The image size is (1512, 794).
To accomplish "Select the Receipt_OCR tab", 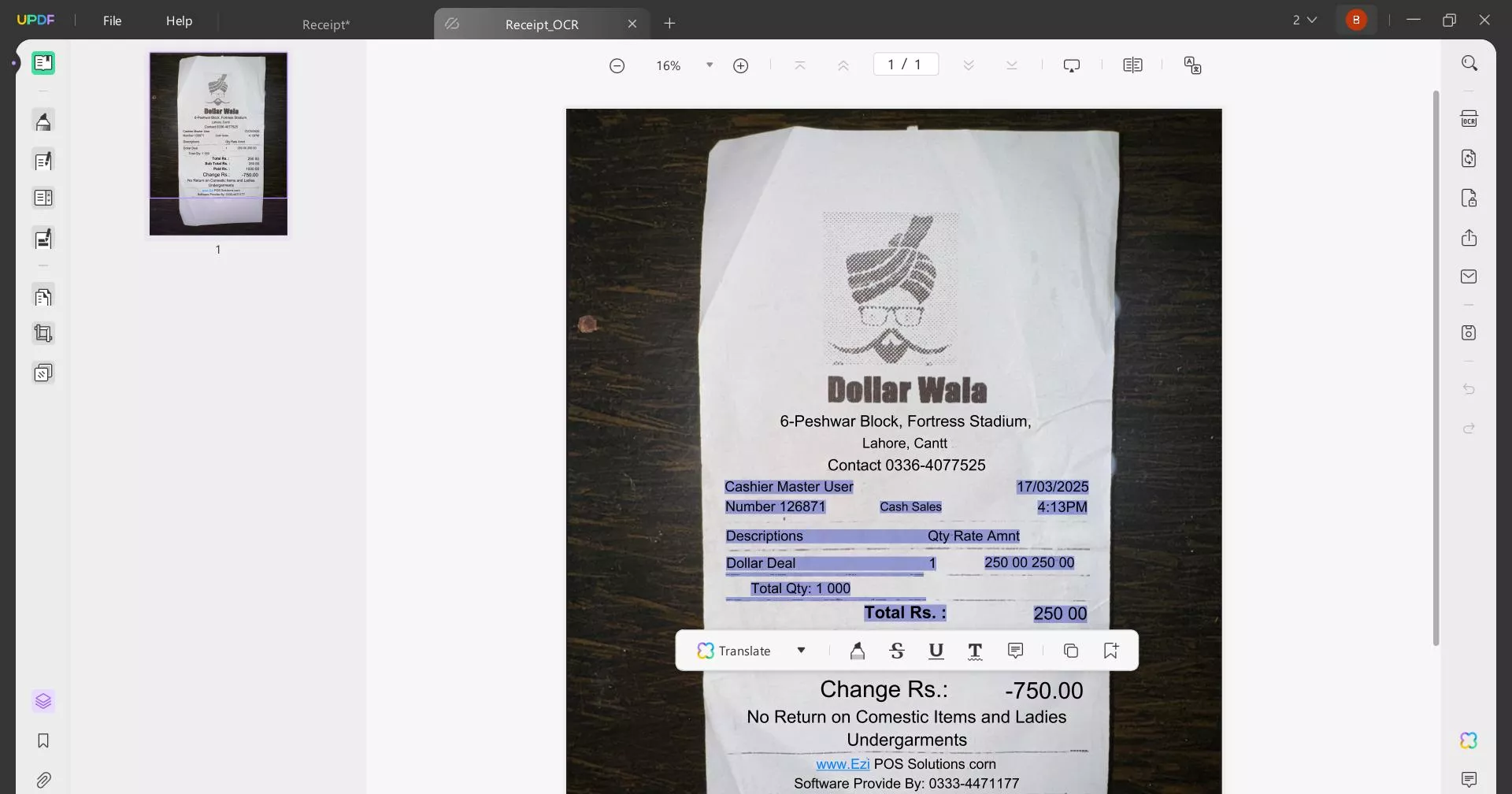I will coord(542,24).
